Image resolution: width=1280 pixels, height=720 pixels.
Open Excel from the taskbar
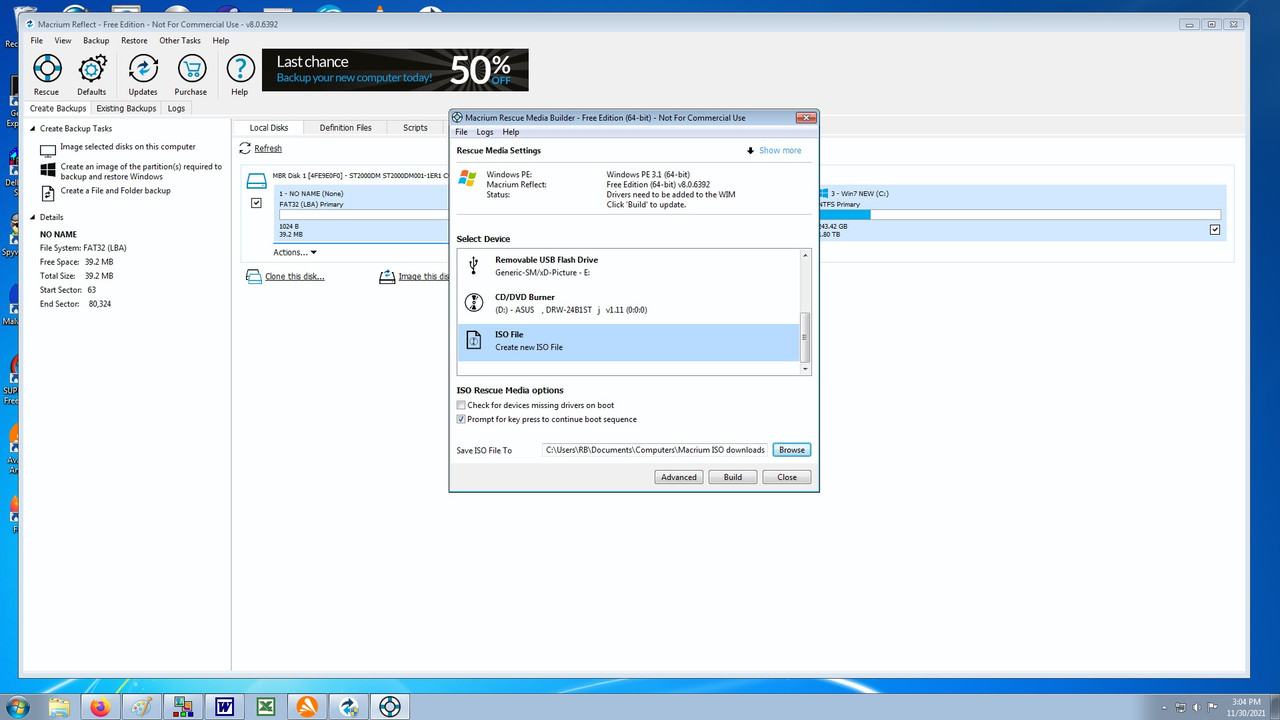click(x=266, y=707)
